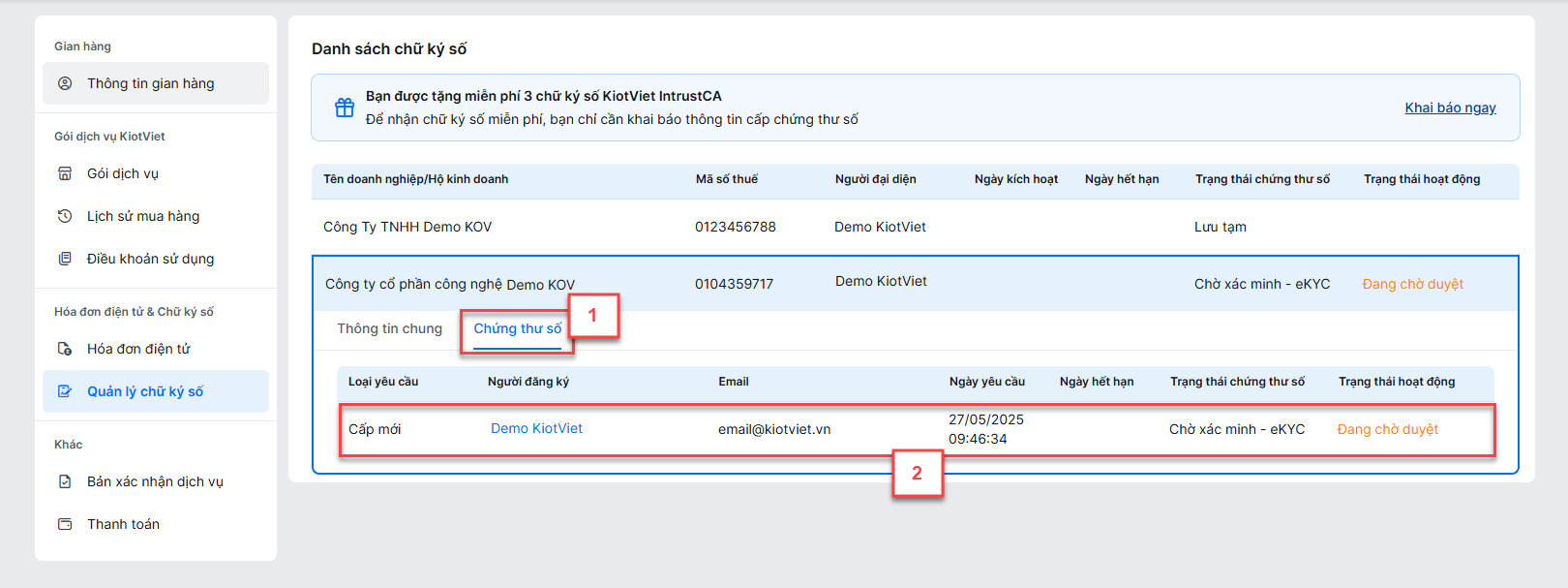1568x588 pixels.
Task: Click Đang chờ duyệt status in company row
Action: pyautogui.click(x=1413, y=284)
